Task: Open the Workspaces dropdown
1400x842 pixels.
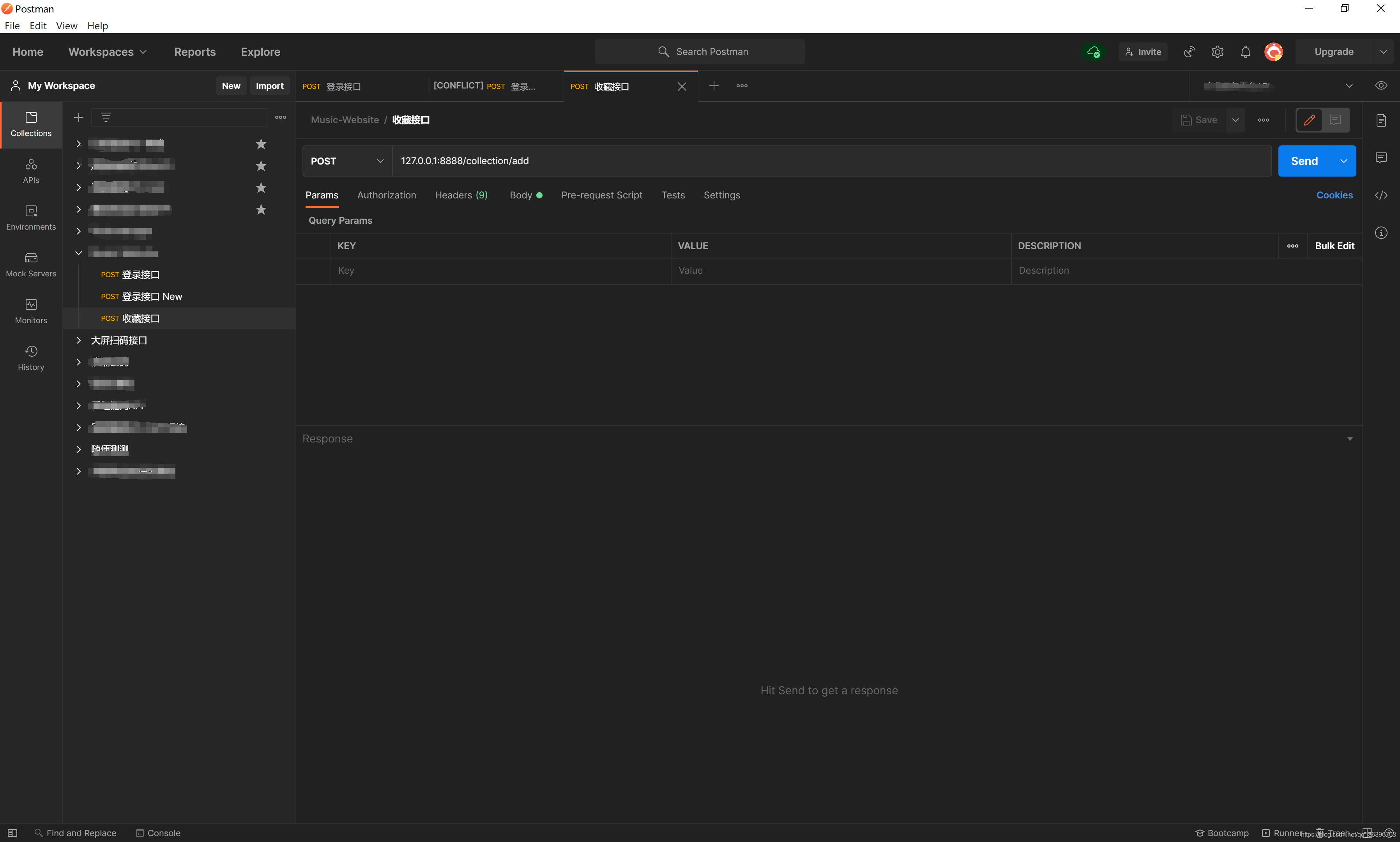Action: pos(107,52)
